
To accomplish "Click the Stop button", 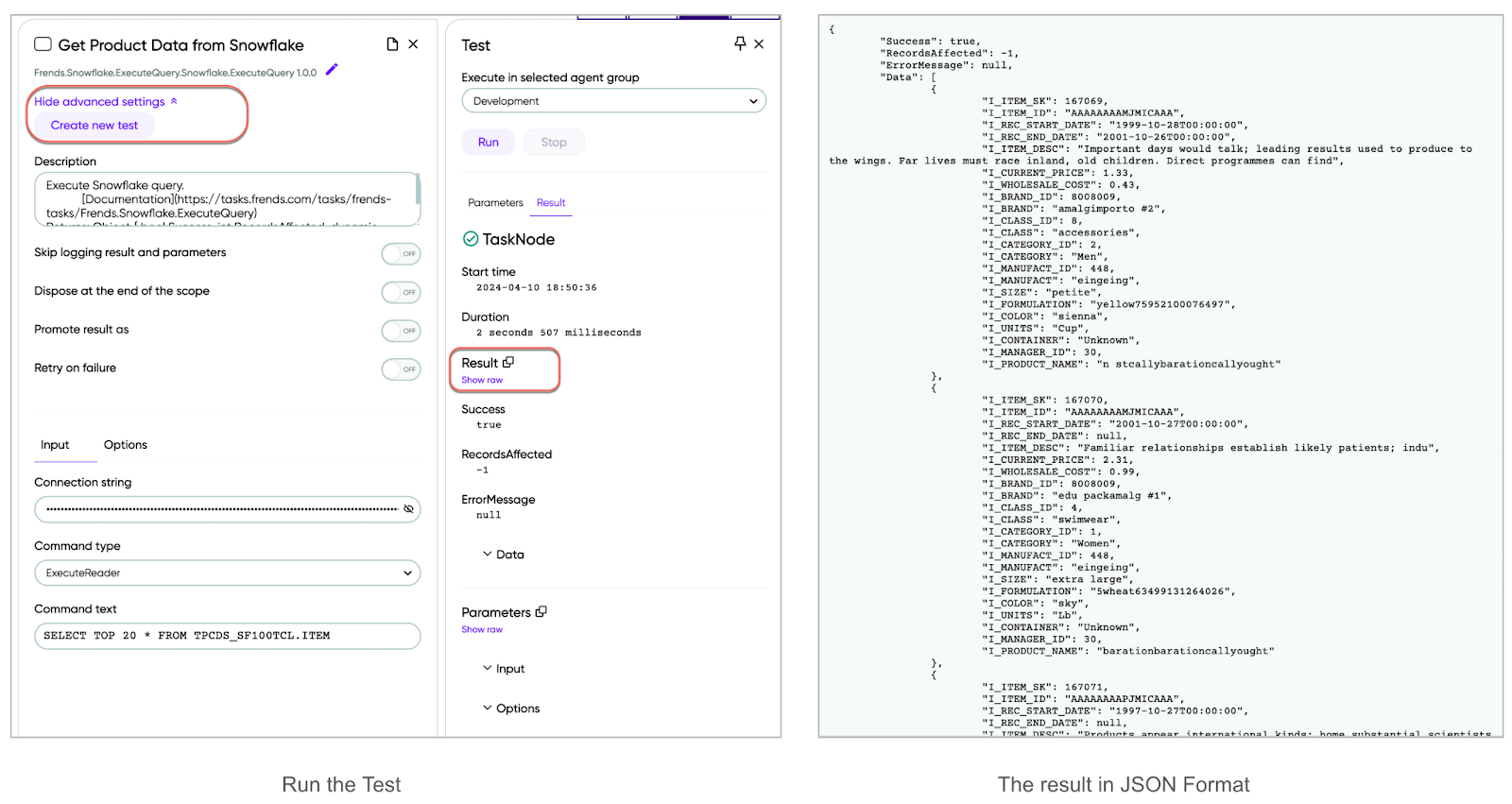I will point(554,143).
